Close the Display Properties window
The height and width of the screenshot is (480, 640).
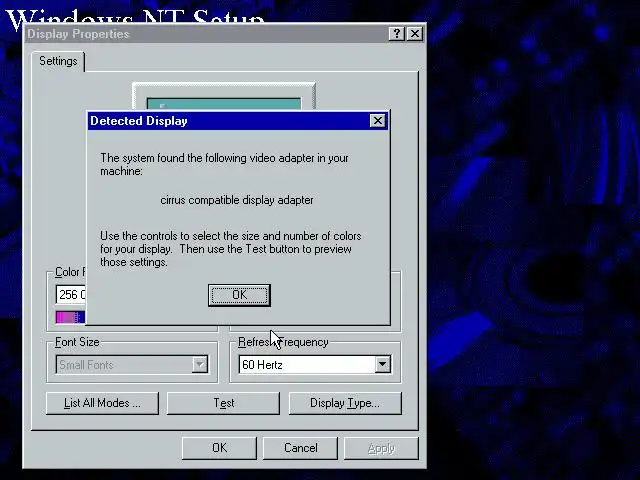[415, 34]
